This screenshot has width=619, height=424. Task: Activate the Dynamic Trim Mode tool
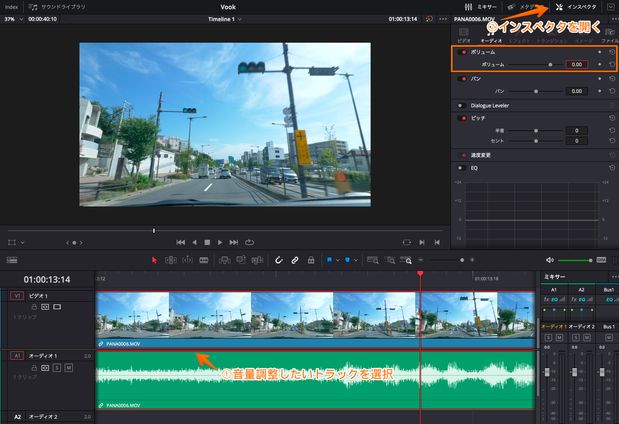click(x=187, y=260)
